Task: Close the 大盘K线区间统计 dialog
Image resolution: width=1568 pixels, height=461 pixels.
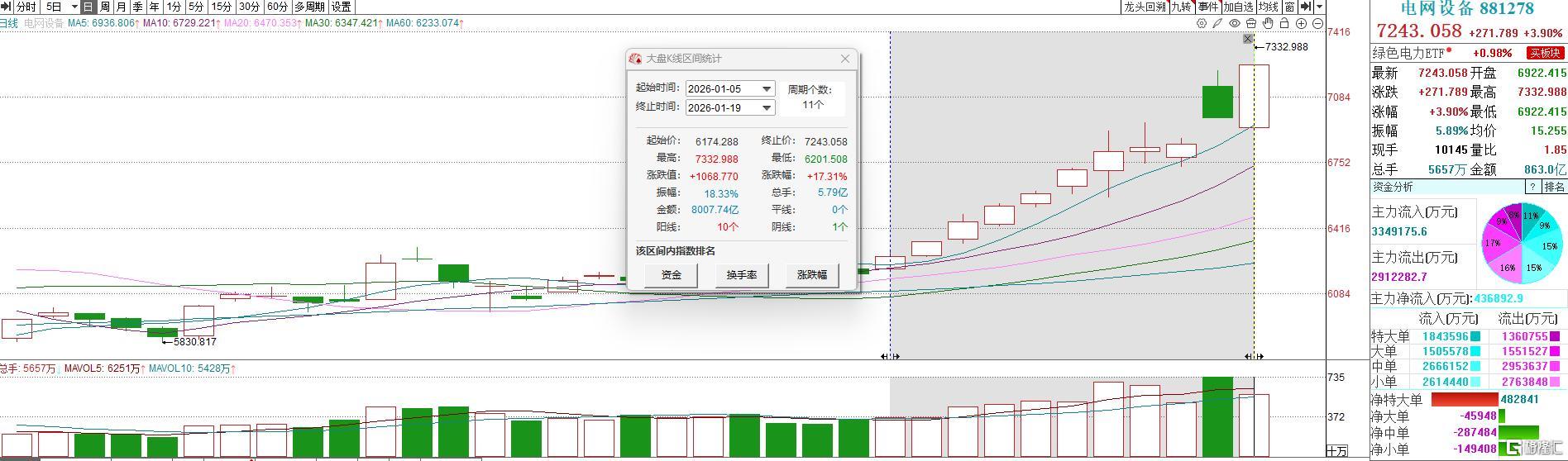Action: point(844,59)
